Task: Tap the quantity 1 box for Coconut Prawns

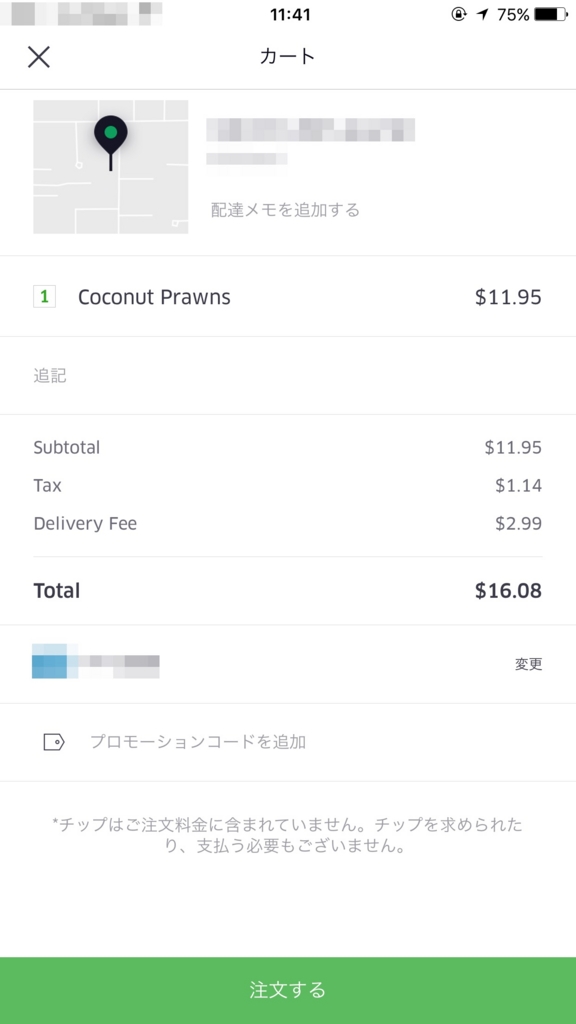Action: (44, 296)
